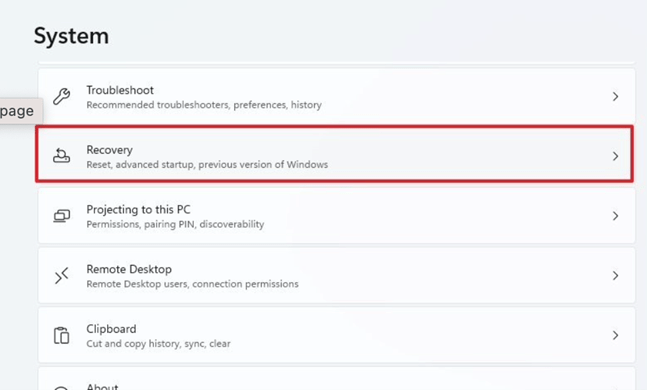Expand the Clipboard chevron arrow
This screenshot has height=390, width=647.
click(615, 335)
